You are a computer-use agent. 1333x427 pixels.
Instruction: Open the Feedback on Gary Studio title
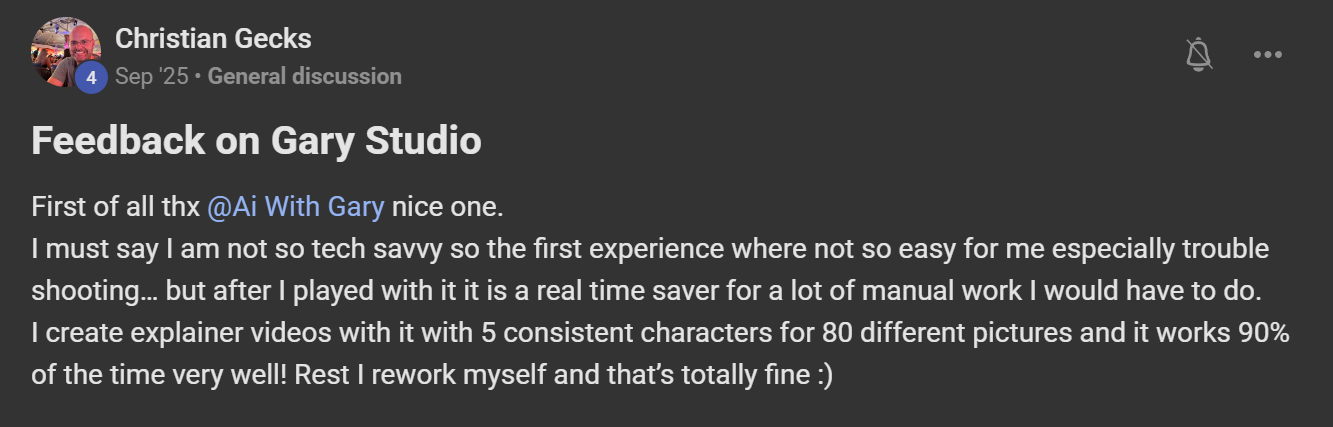(x=256, y=141)
